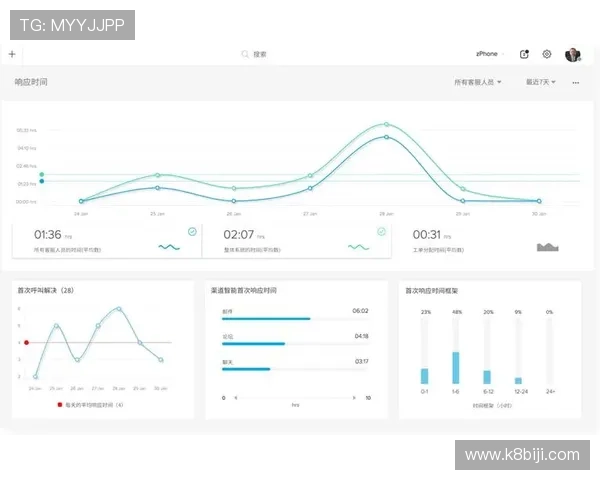Image resolution: width=600 pixels, height=480 pixels.
Task: Open the 所有客服人员 dropdown filter
Action: pos(478,83)
